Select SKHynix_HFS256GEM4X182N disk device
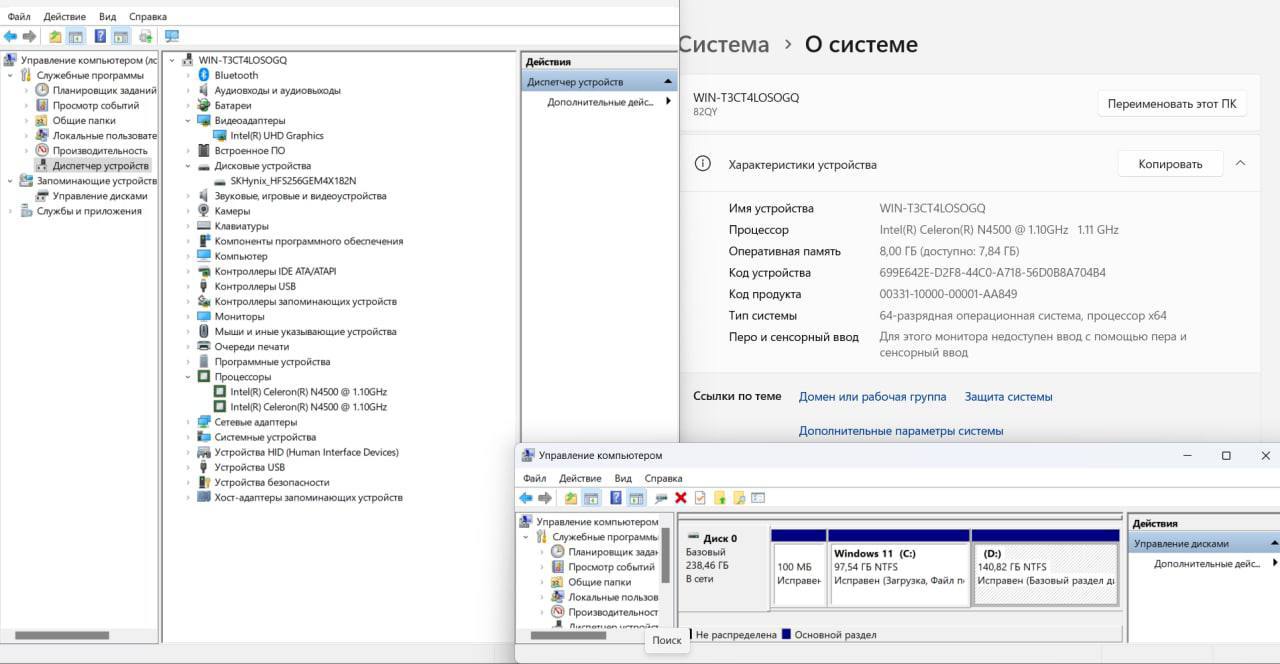The width and height of the screenshot is (1280, 664). (293, 181)
